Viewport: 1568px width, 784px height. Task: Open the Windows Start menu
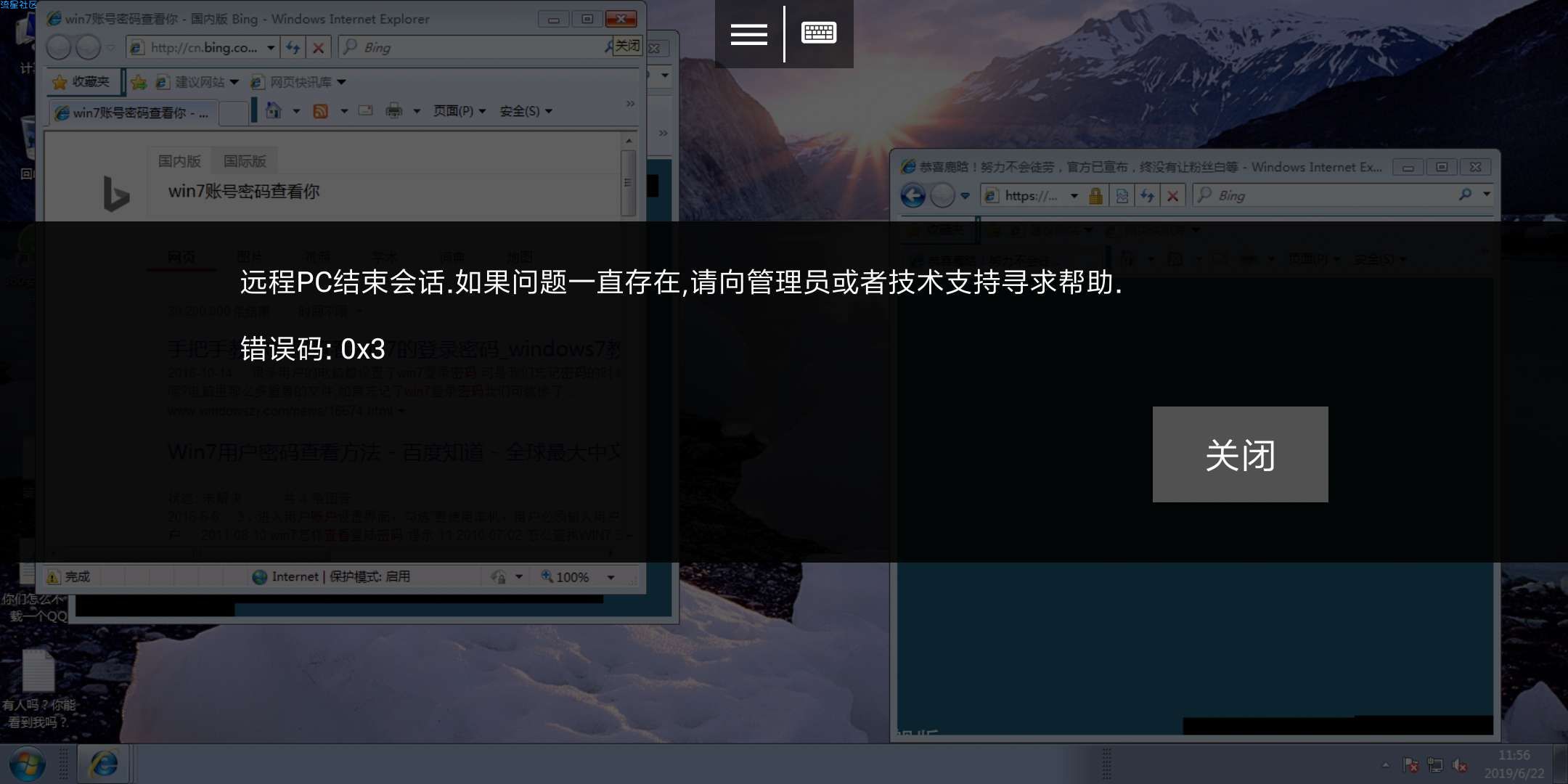(x=27, y=764)
